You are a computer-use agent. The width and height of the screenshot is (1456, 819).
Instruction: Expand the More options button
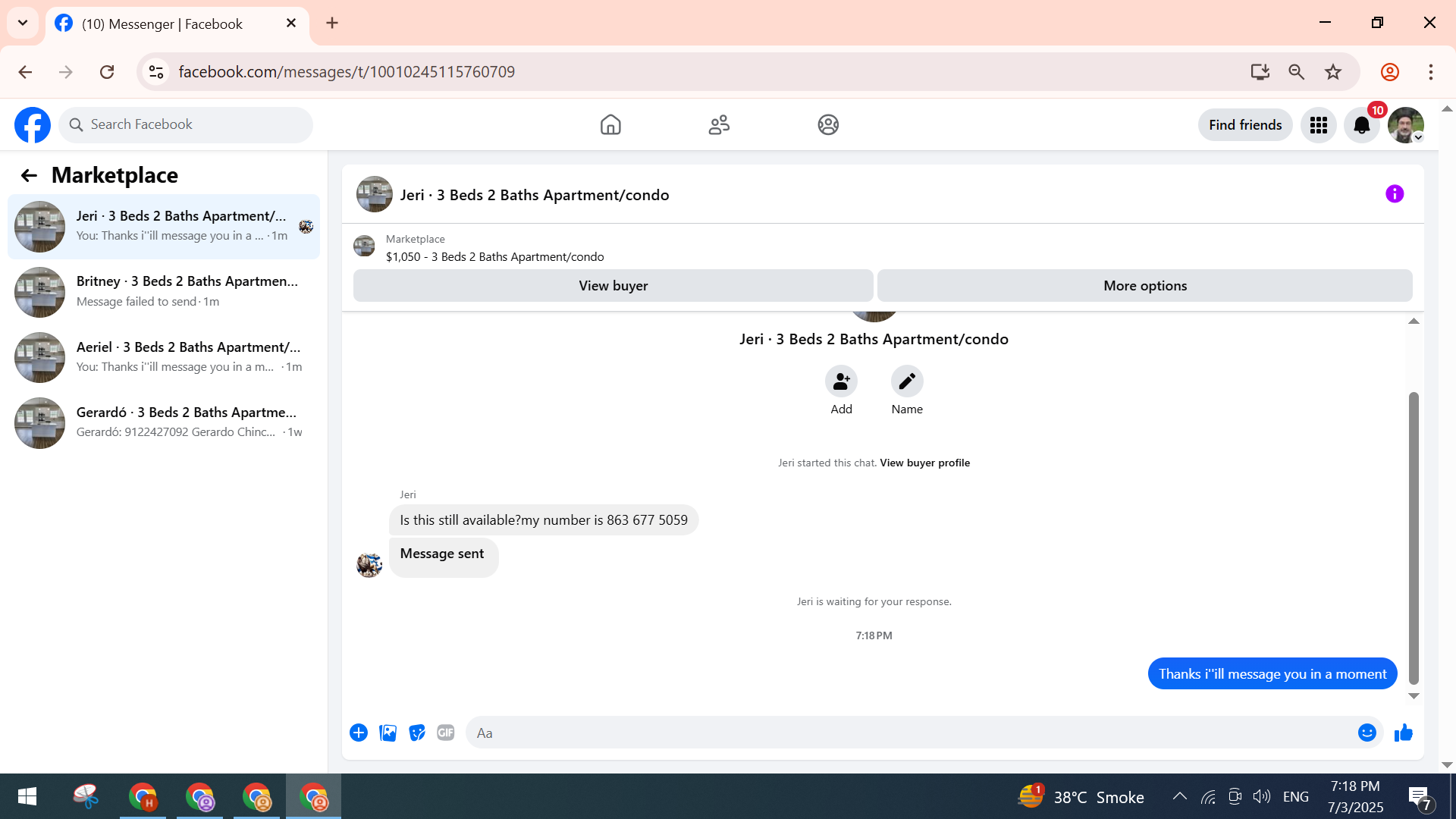click(1144, 286)
